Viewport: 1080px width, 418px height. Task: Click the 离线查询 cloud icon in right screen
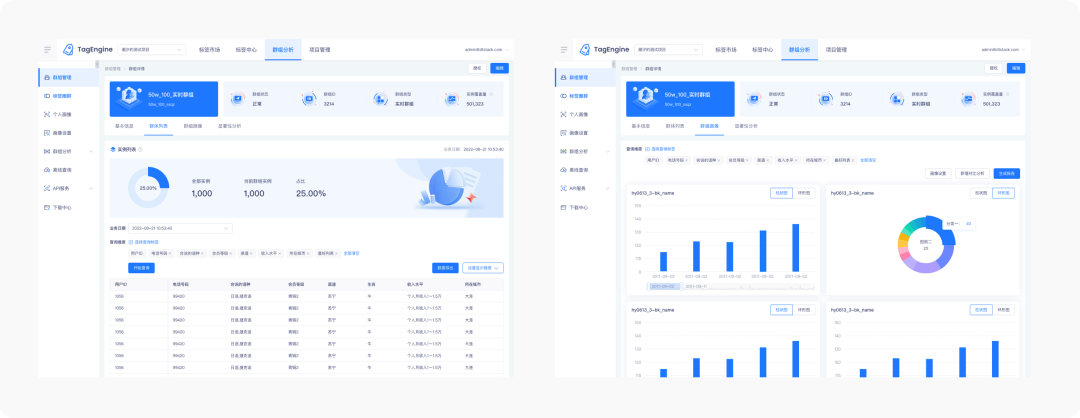pos(563,169)
